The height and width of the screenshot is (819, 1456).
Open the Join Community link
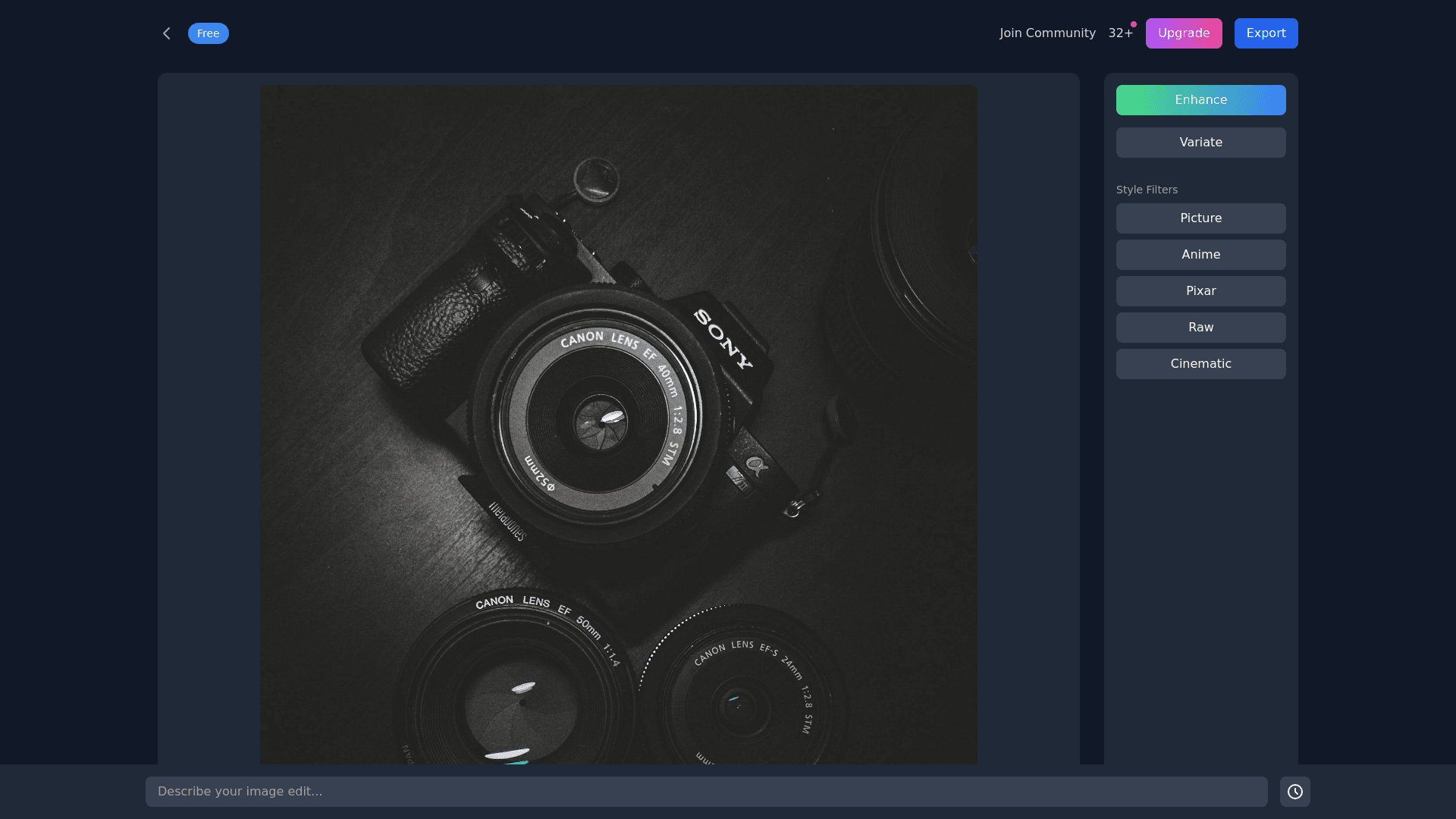(1047, 33)
